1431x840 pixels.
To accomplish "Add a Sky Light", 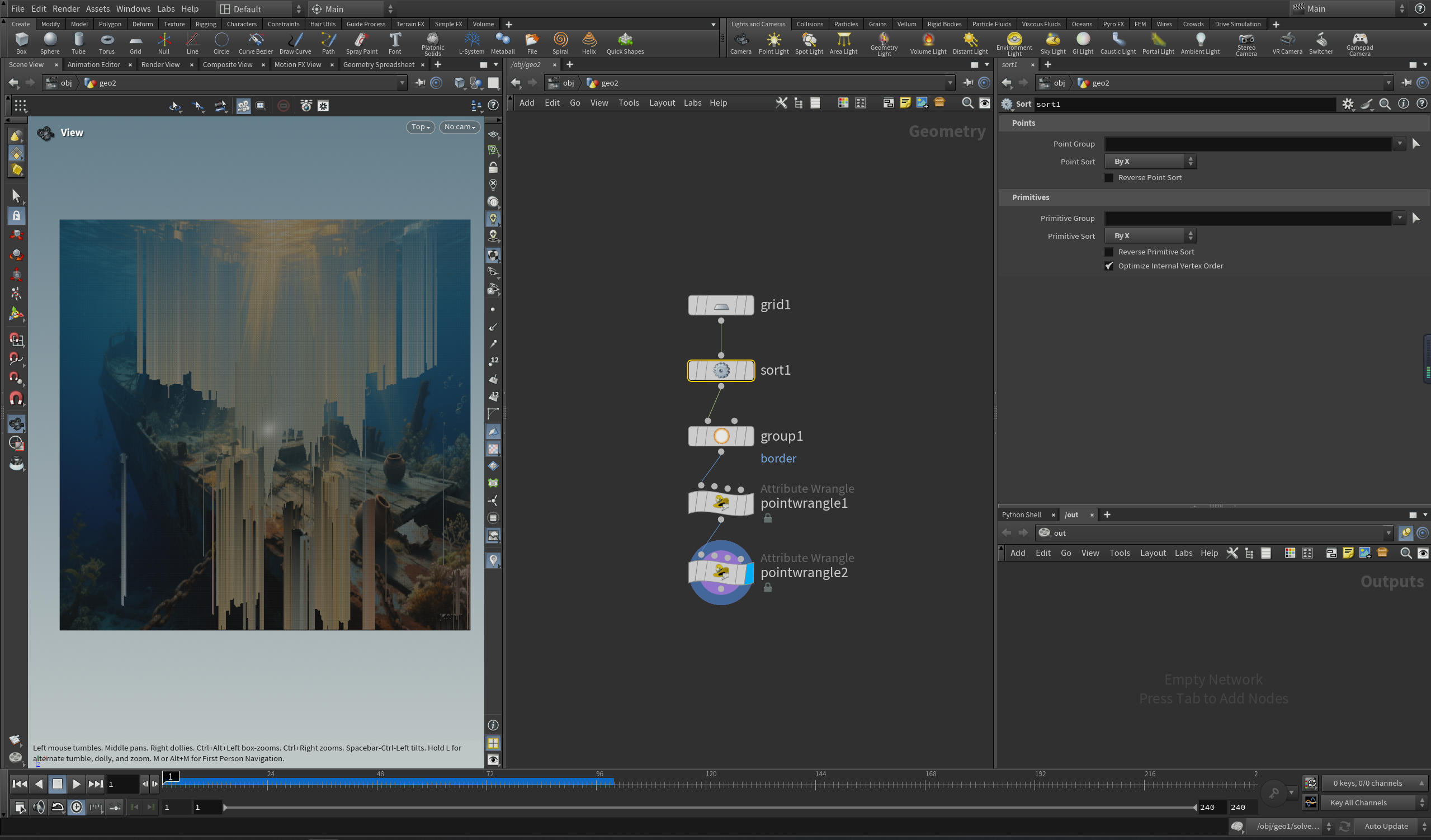I will coord(1053,43).
